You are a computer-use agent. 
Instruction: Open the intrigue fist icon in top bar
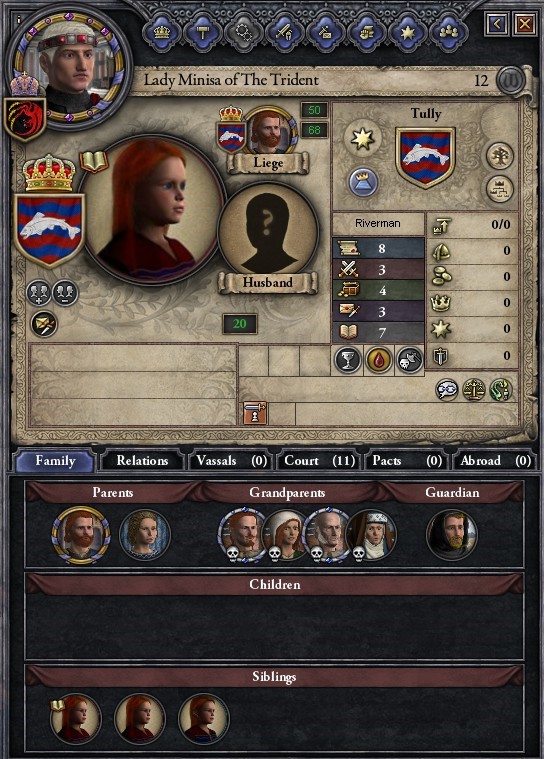point(367,32)
